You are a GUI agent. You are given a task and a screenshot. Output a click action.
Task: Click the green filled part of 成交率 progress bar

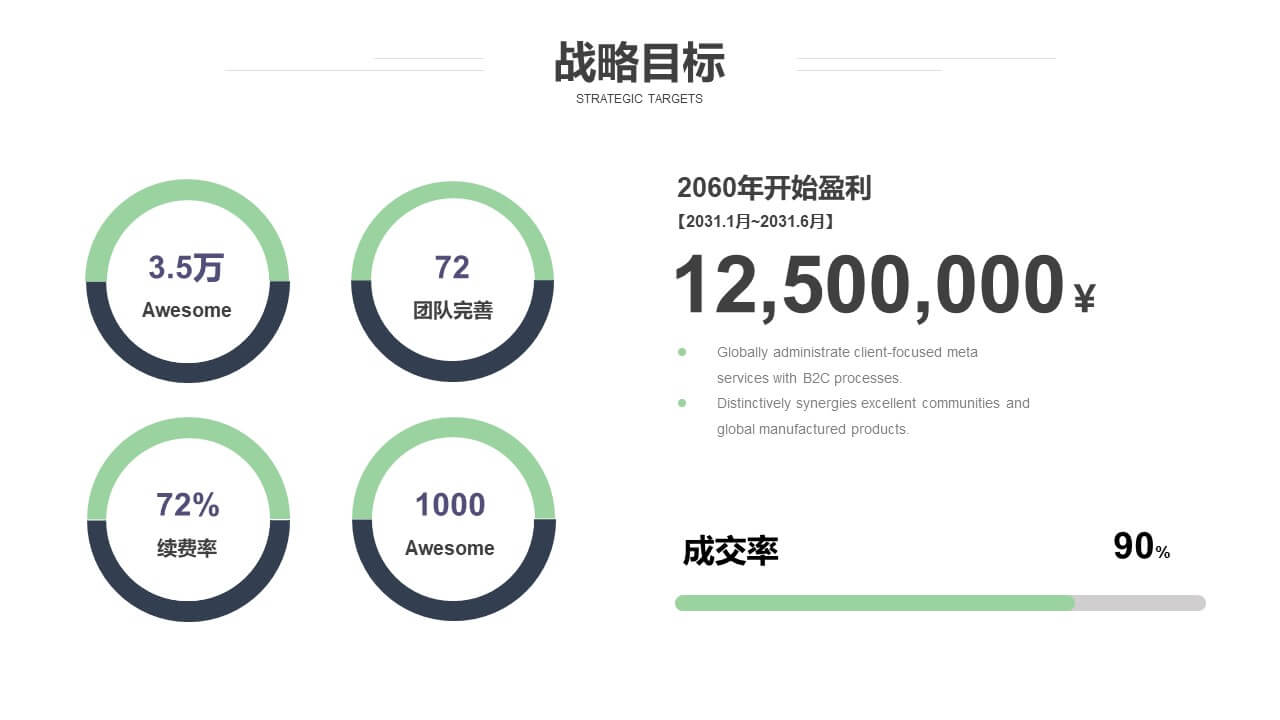click(x=874, y=603)
